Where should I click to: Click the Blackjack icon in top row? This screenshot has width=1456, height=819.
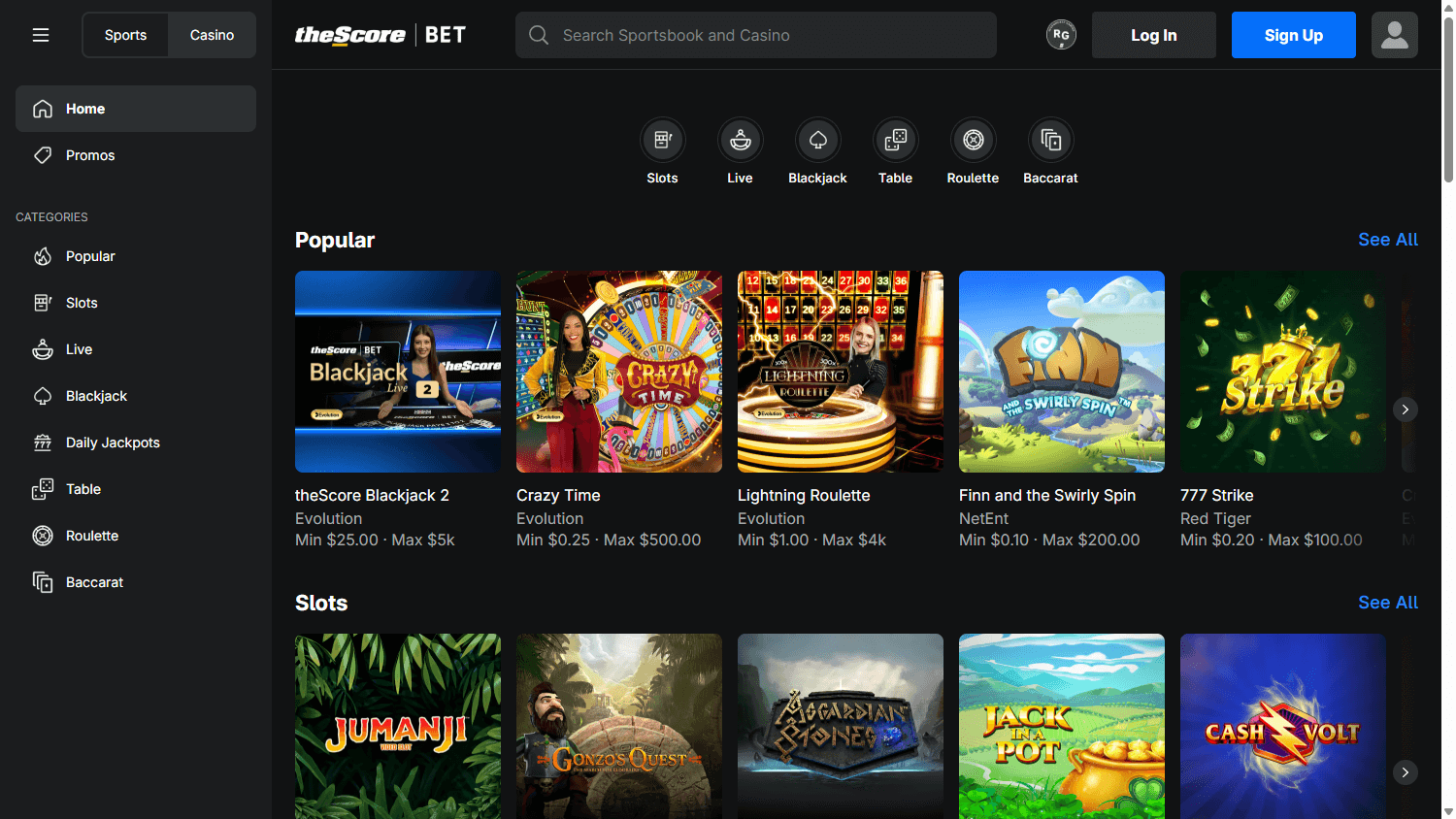pos(817,139)
